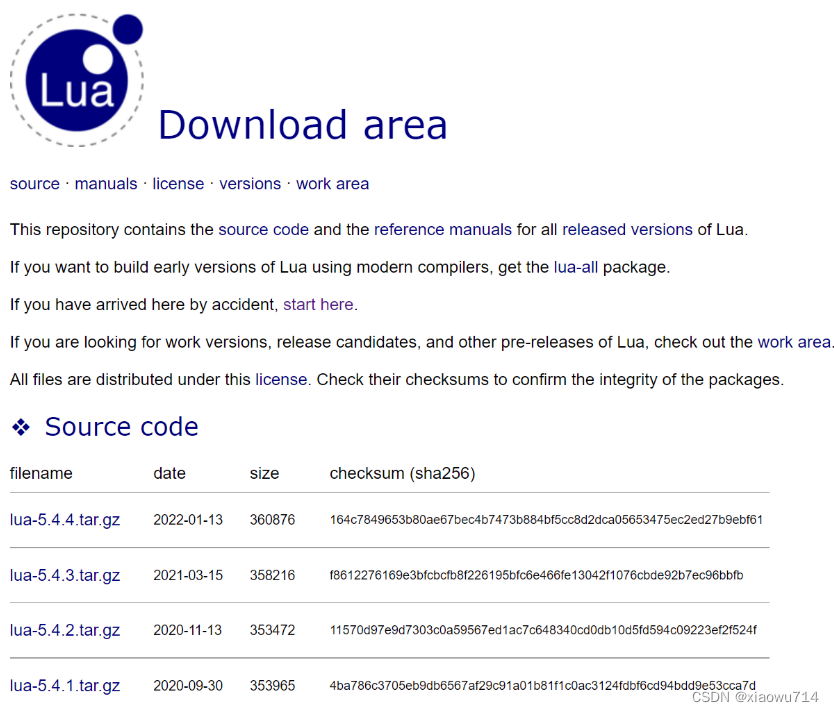The height and width of the screenshot is (712, 834).
Task: Open the versions navigation link
Action: click(250, 184)
